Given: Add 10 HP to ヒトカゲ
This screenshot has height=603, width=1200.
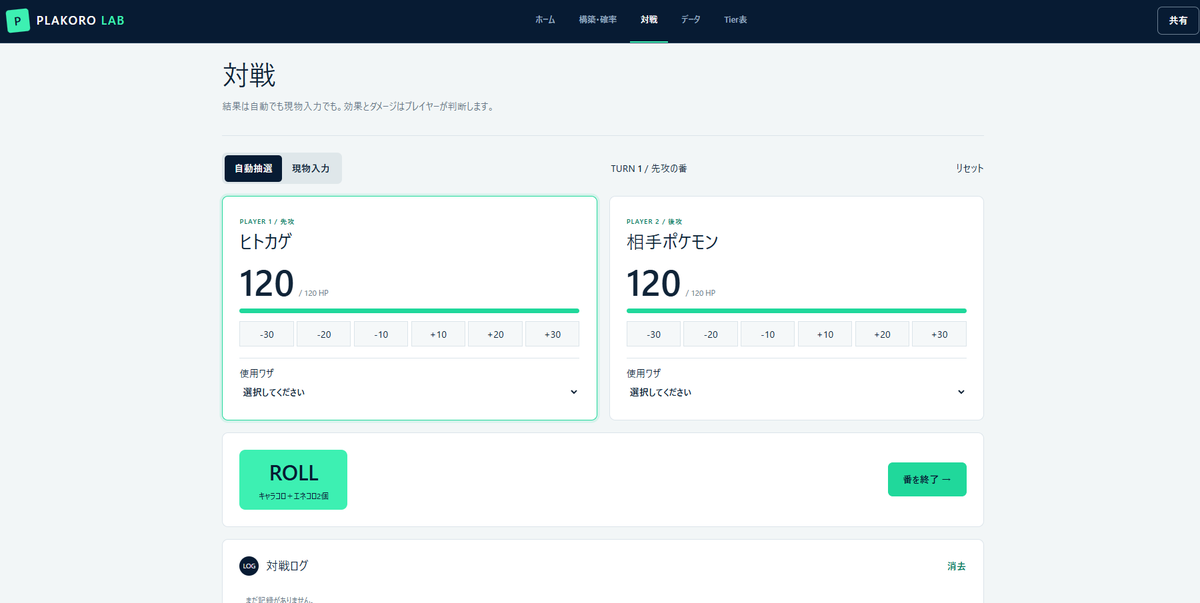Looking at the screenshot, I should tap(438, 334).
